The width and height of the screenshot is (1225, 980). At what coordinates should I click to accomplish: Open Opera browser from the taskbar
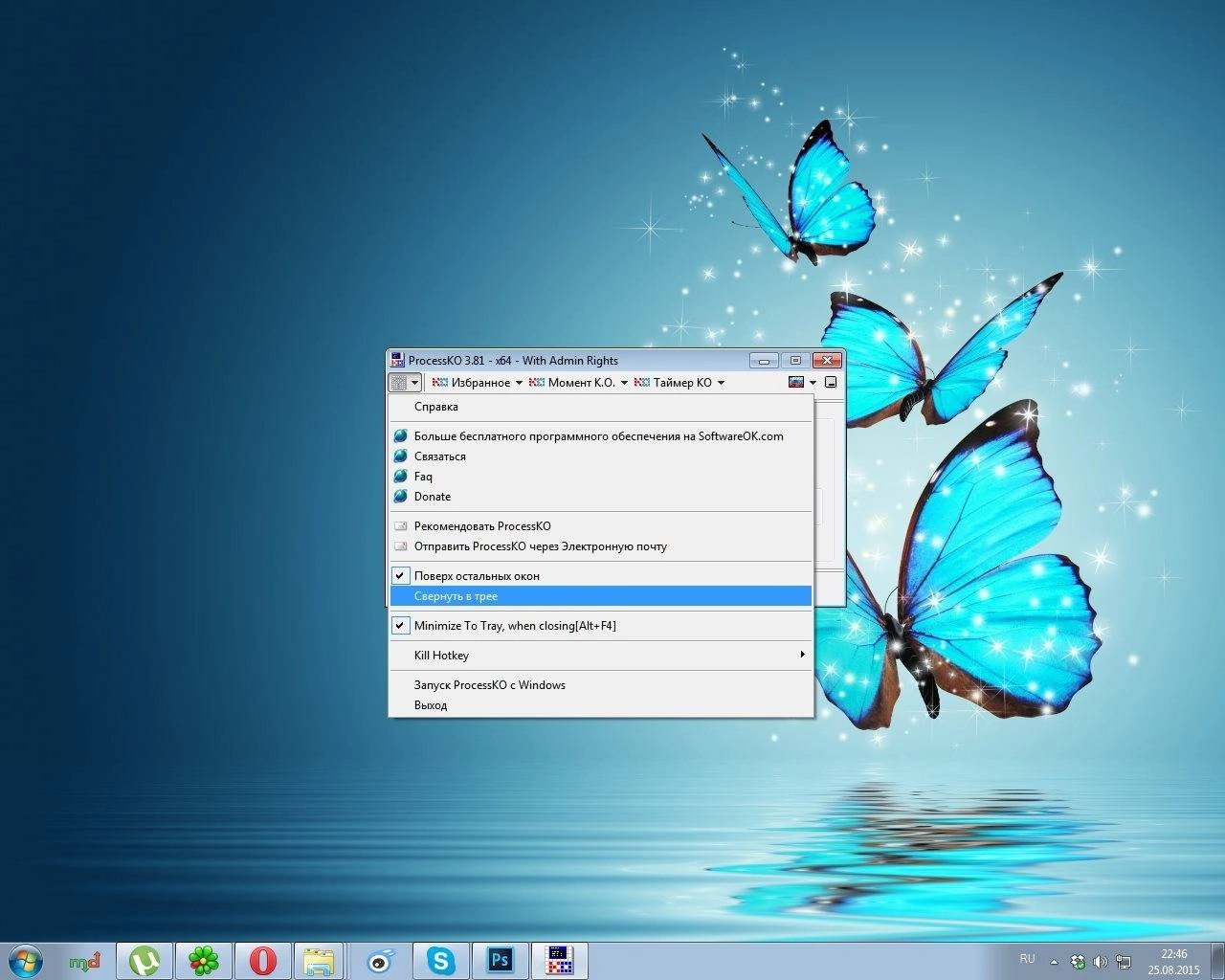pos(262,961)
